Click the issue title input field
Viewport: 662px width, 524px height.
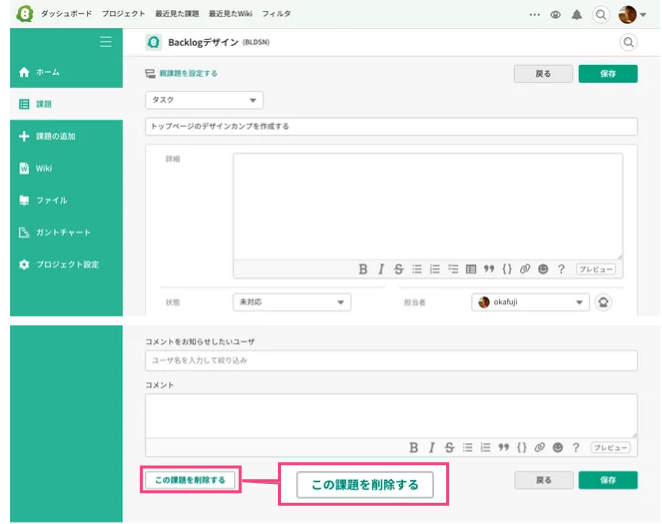click(391, 127)
